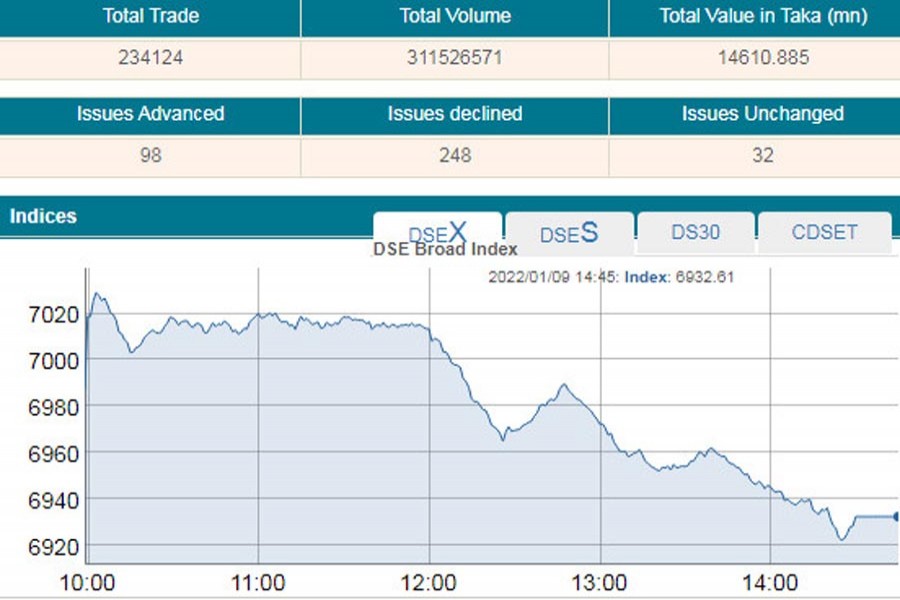Click the Total Volume column header
Image resolution: width=900 pixels, height=600 pixels.
click(x=455, y=16)
